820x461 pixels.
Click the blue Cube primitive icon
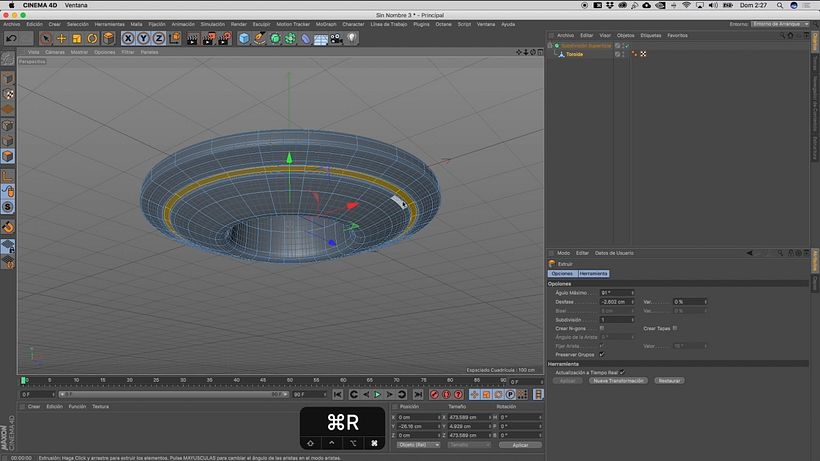click(244, 38)
